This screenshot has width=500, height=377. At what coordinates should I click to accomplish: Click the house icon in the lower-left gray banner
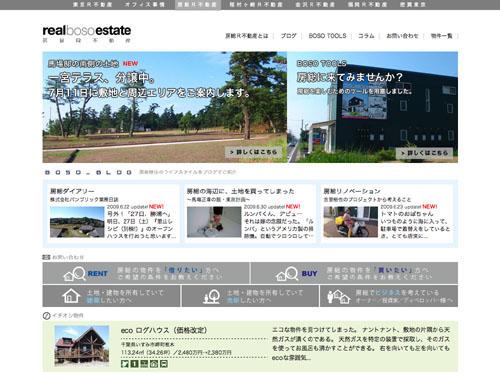coord(71,296)
